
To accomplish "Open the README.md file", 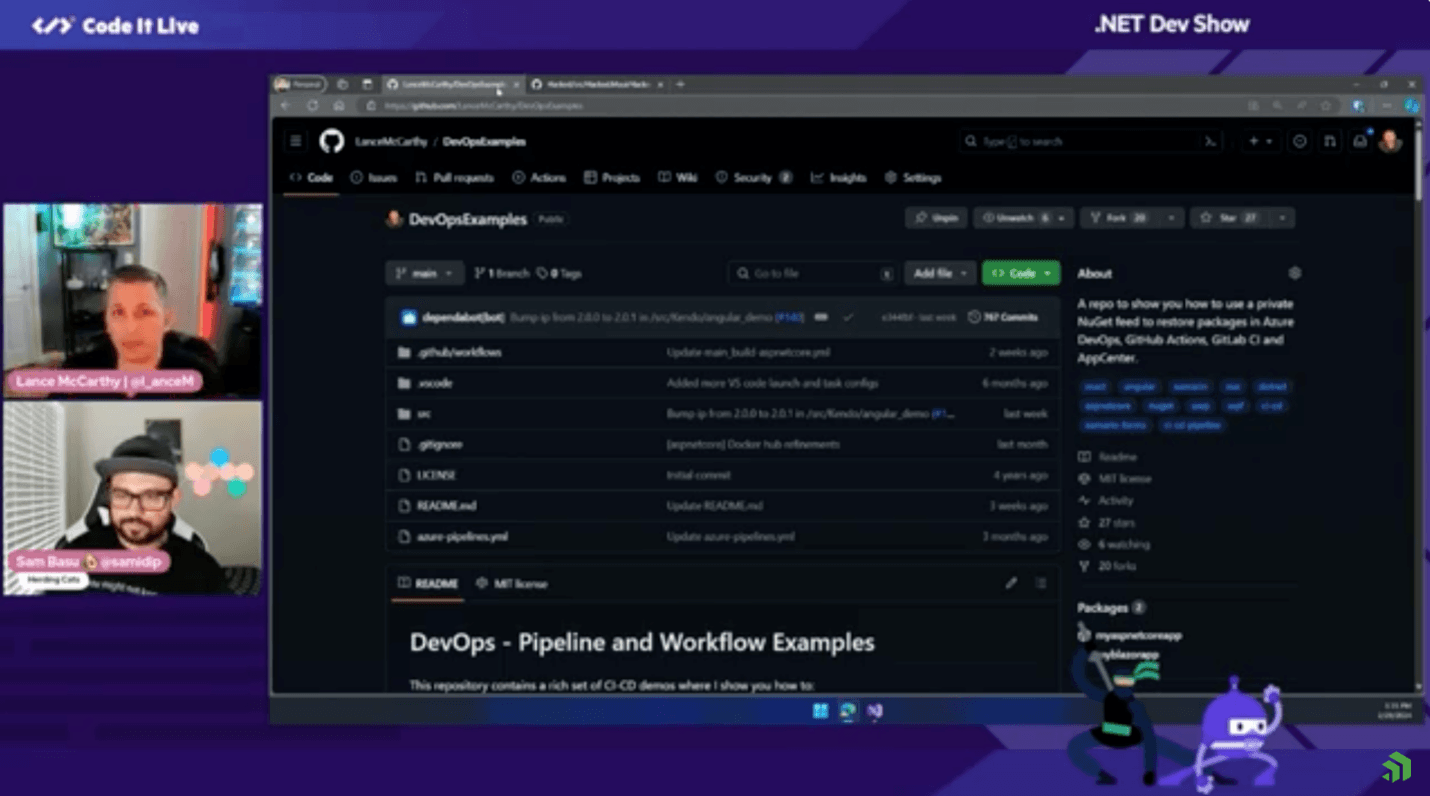I will [x=446, y=506].
